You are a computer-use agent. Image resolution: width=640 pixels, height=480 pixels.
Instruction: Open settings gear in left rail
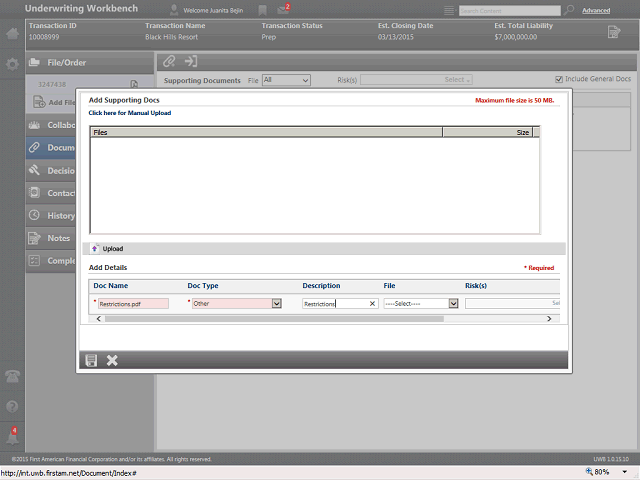12,64
